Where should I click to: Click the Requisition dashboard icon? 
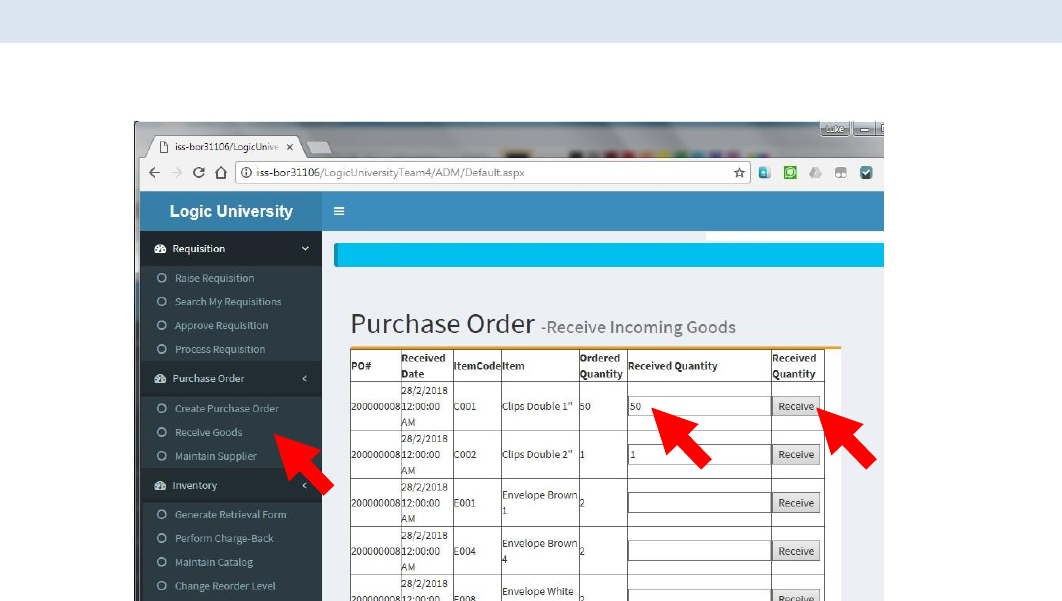pos(160,249)
